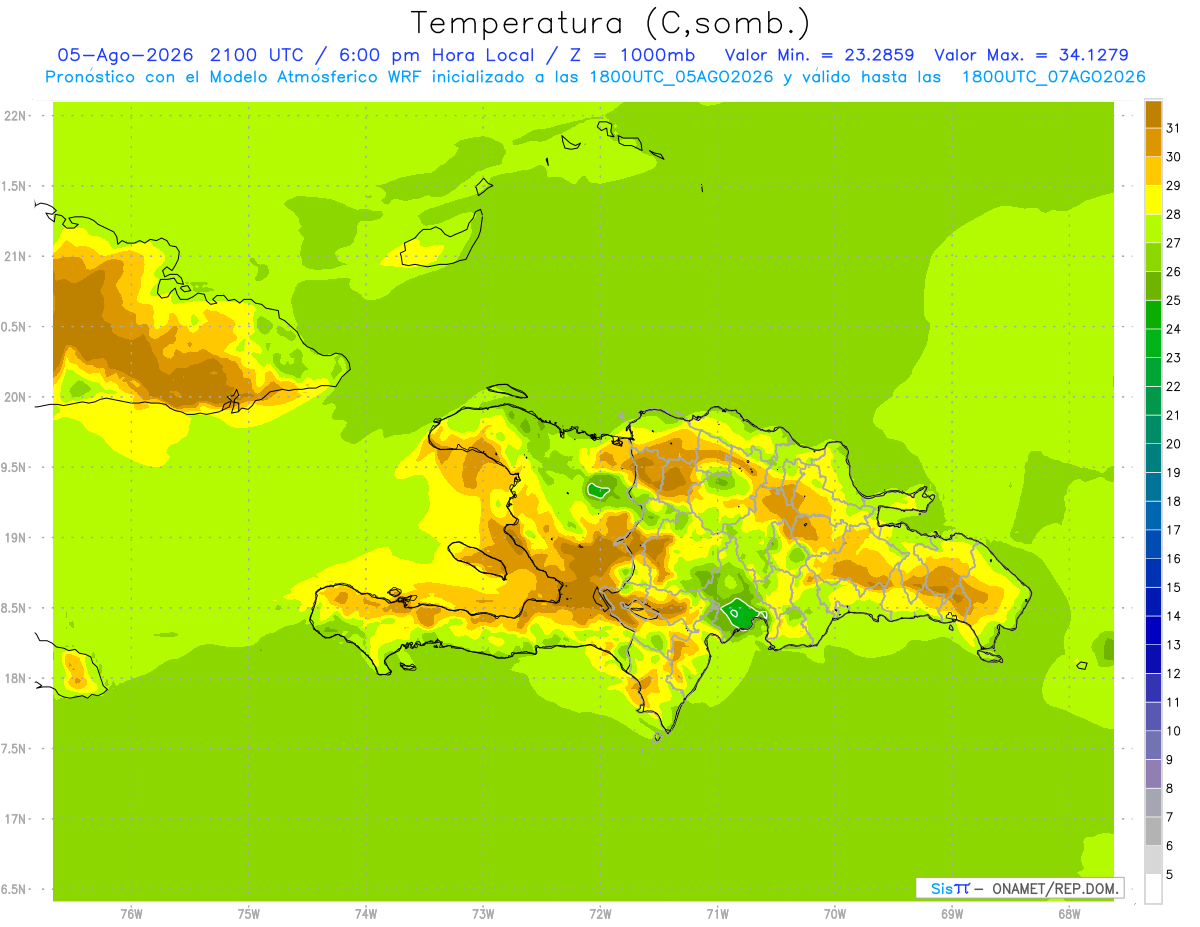Click the "17N" latitude label
The width and height of the screenshot is (1200, 927).
(x=16, y=819)
